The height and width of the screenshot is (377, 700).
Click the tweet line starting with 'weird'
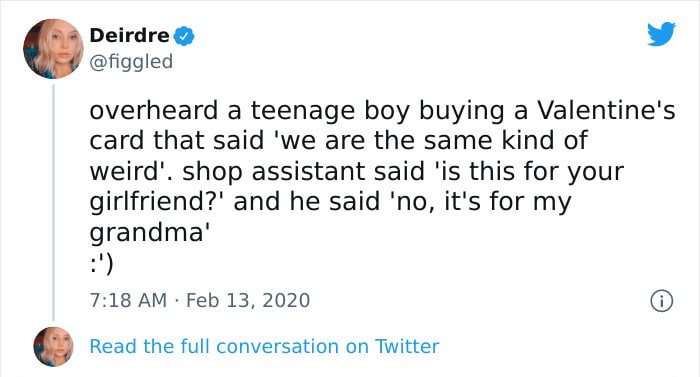tap(356, 172)
